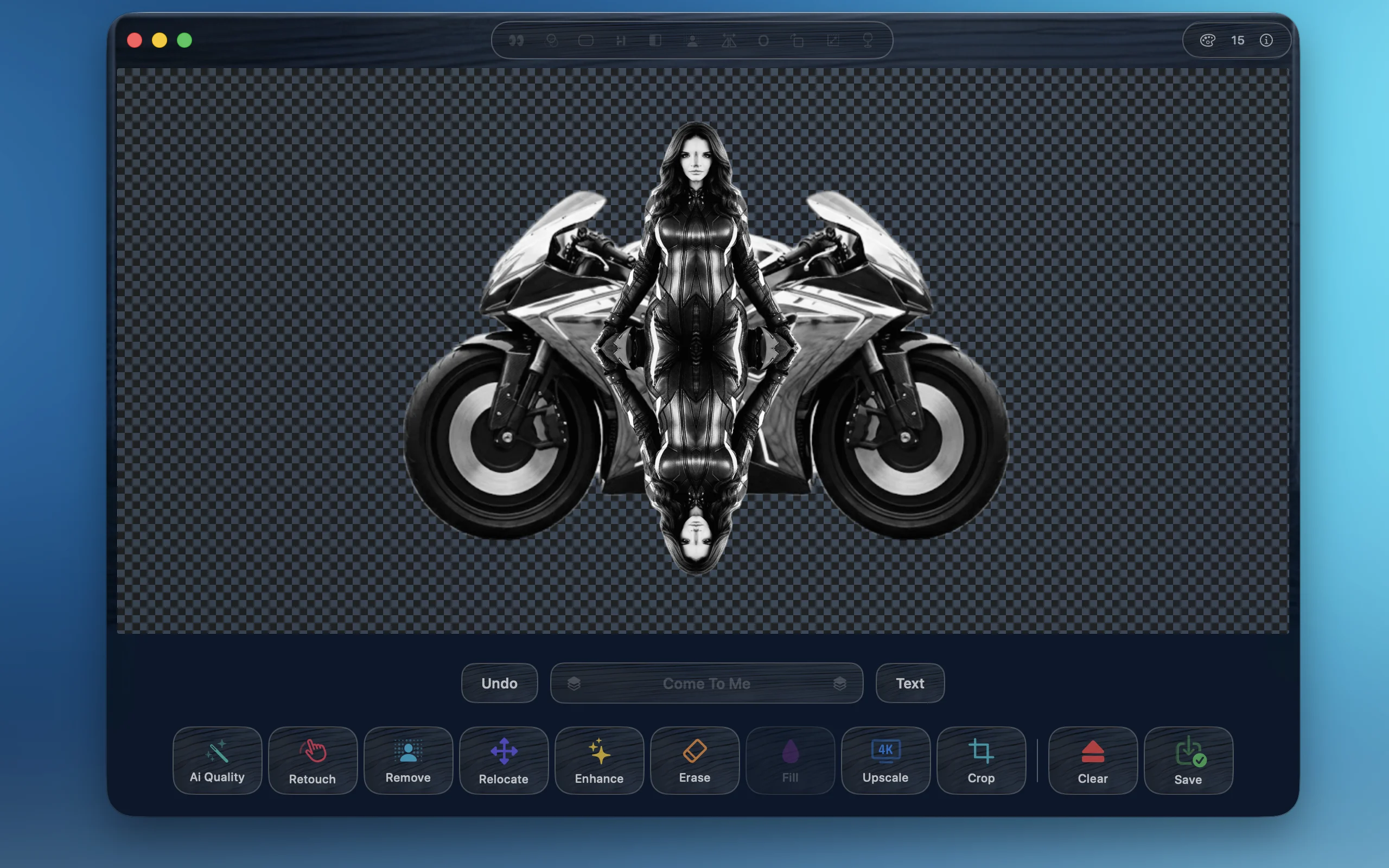Click the person portrait icon in the top toolbar
This screenshot has height=868, width=1389.
tap(693, 40)
